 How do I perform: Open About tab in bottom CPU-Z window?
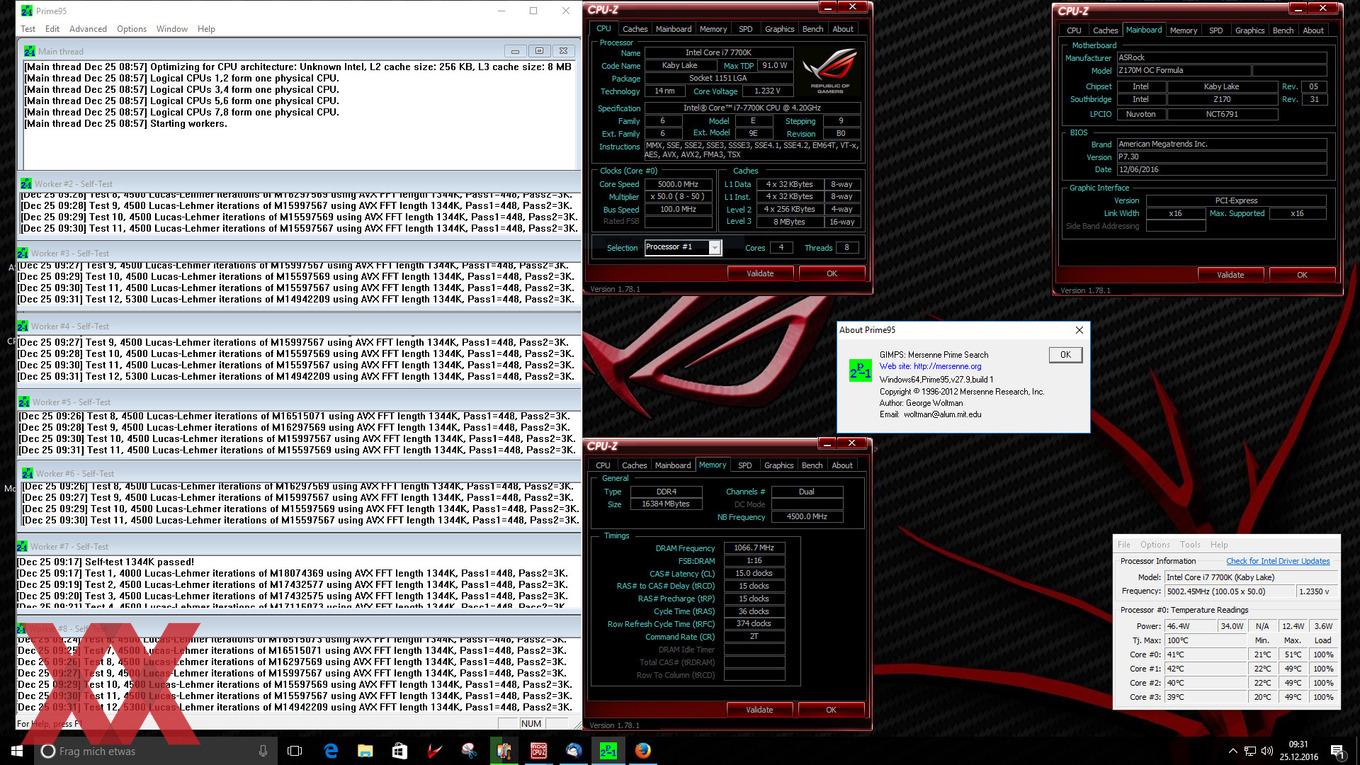coord(843,465)
